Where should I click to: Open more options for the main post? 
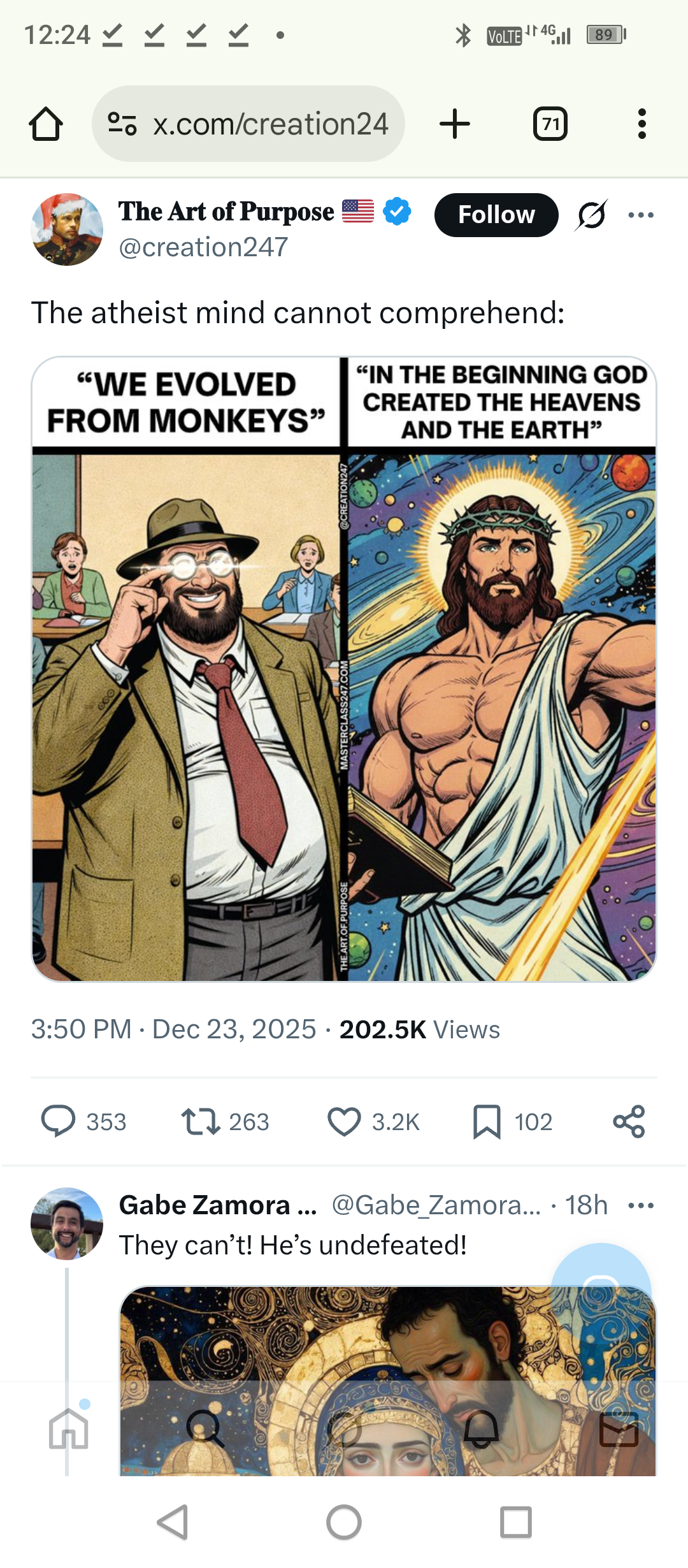[x=640, y=215]
